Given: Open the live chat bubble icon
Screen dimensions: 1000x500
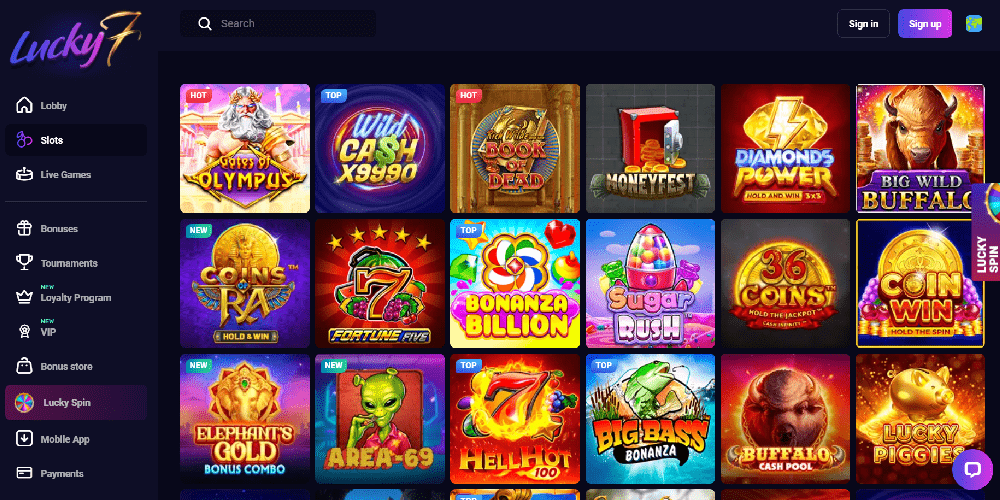Looking at the screenshot, I should [972, 470].
